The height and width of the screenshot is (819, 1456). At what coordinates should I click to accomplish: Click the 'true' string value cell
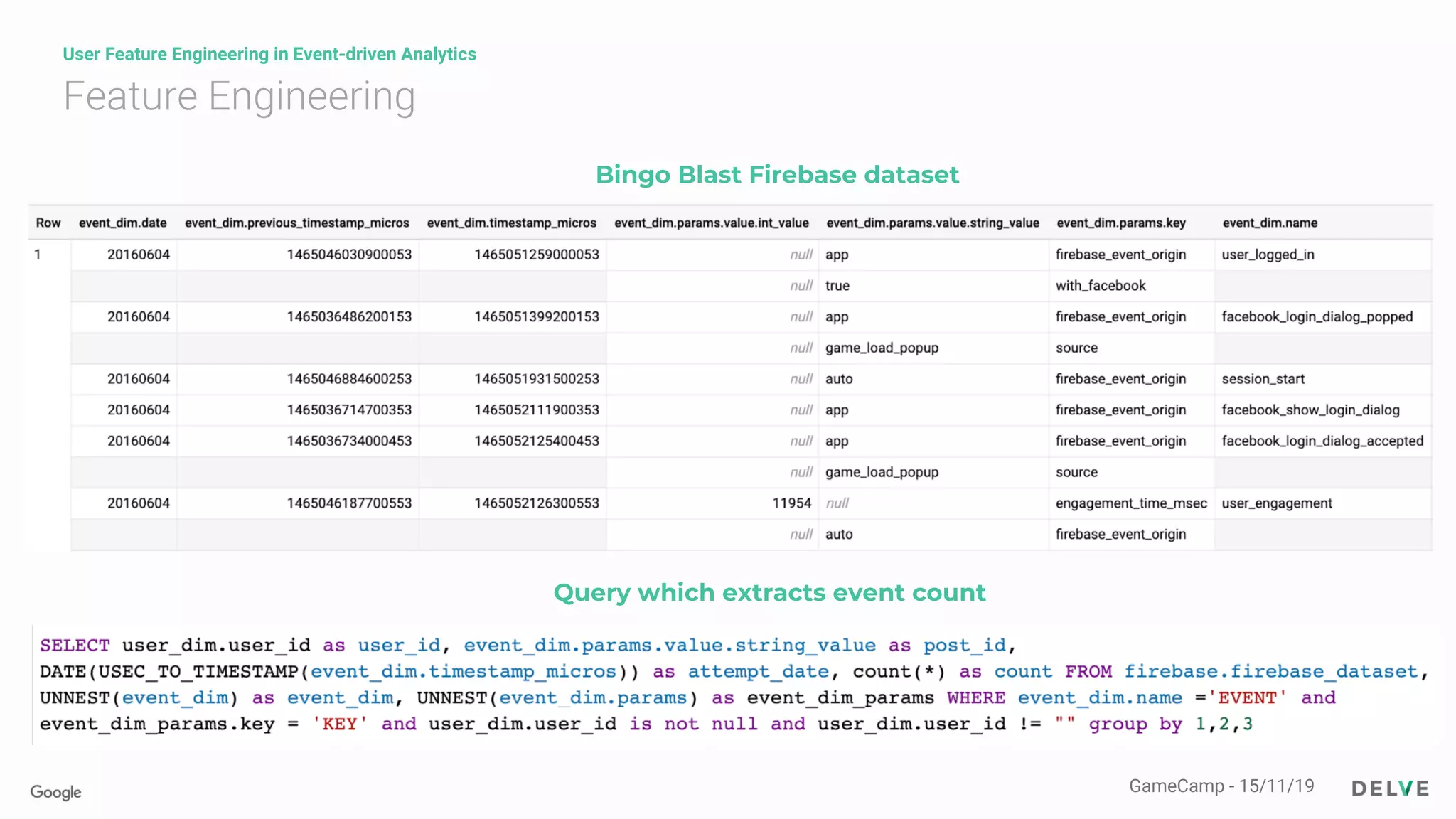[x=837, y=286]
